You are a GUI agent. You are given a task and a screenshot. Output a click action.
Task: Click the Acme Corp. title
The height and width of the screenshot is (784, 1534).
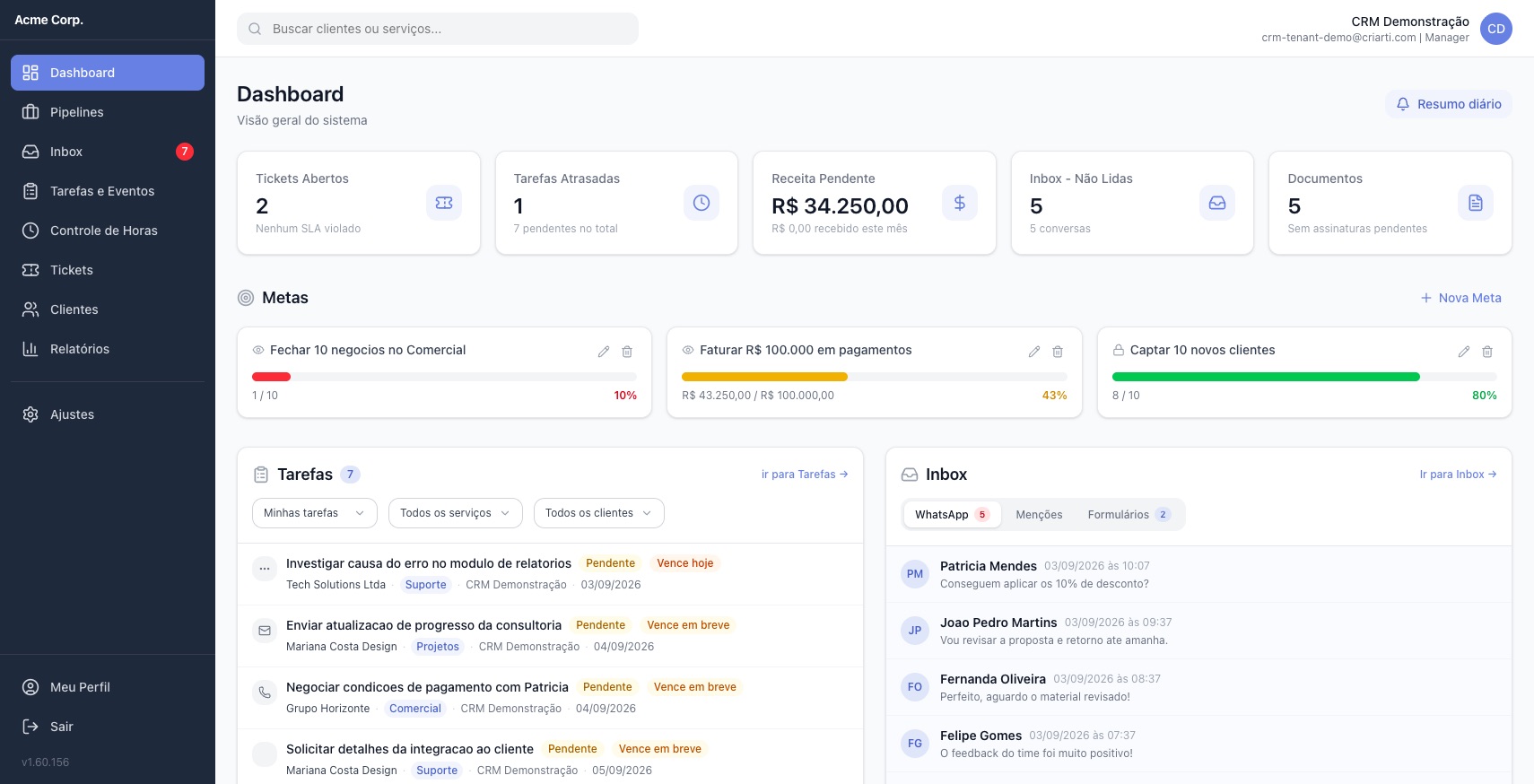coord(48,20)
